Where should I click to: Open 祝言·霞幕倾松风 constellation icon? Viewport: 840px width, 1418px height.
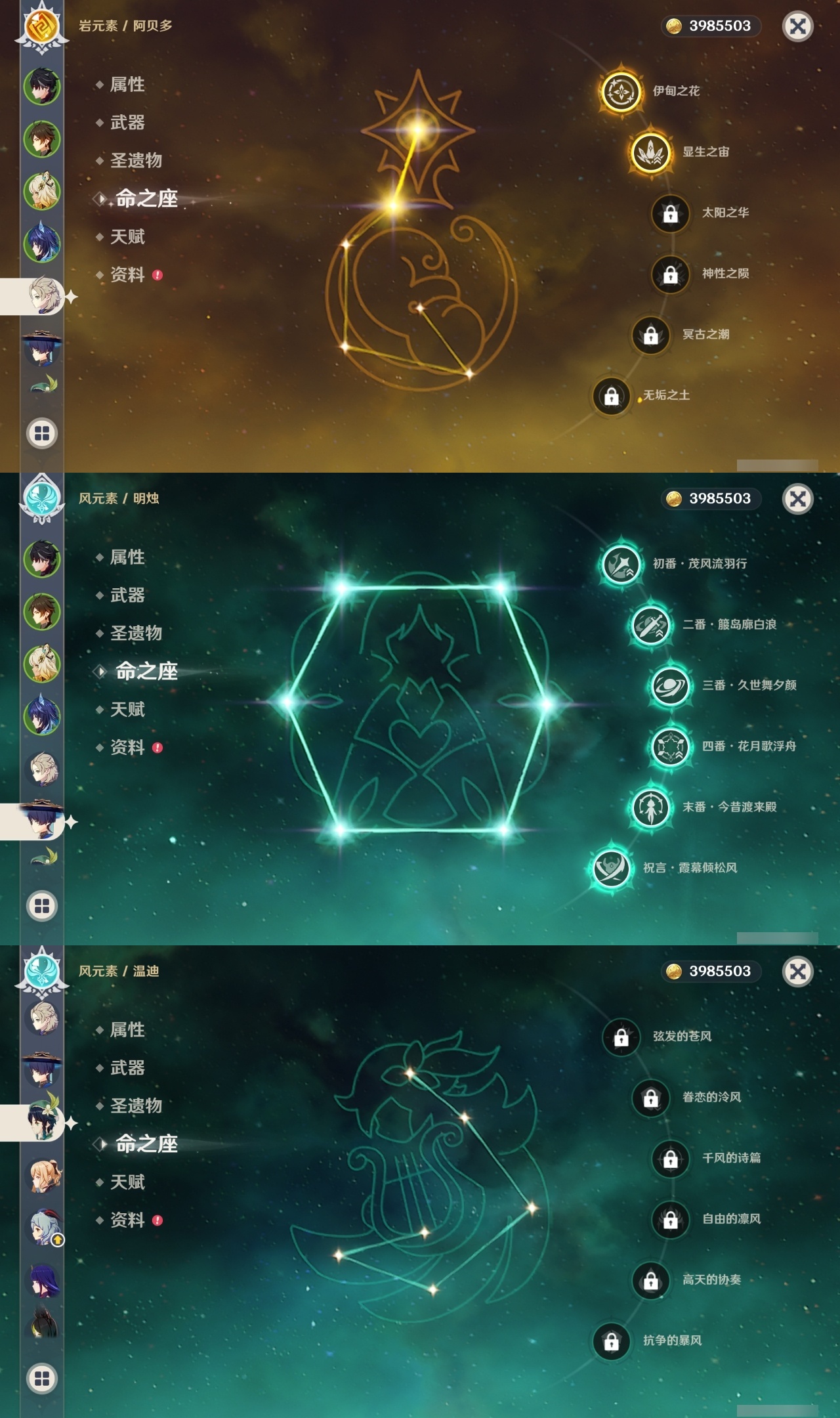[611, 869]
